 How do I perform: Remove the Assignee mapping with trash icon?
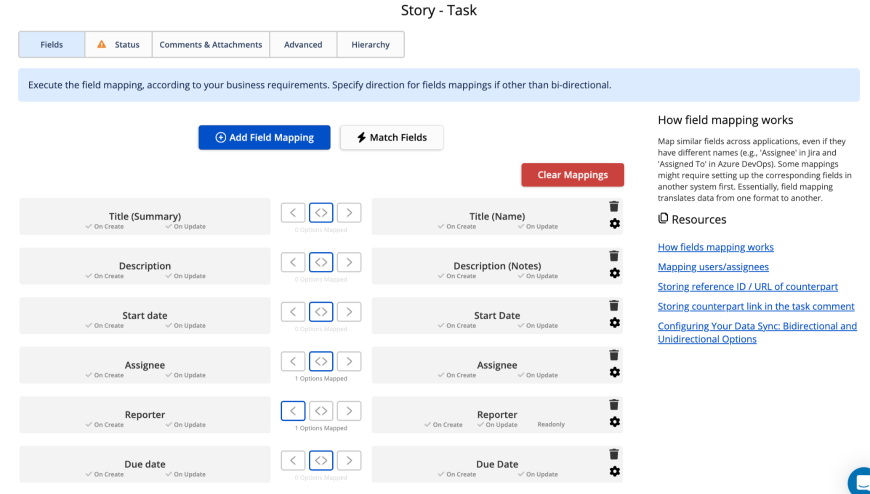(x=614, y=355)
